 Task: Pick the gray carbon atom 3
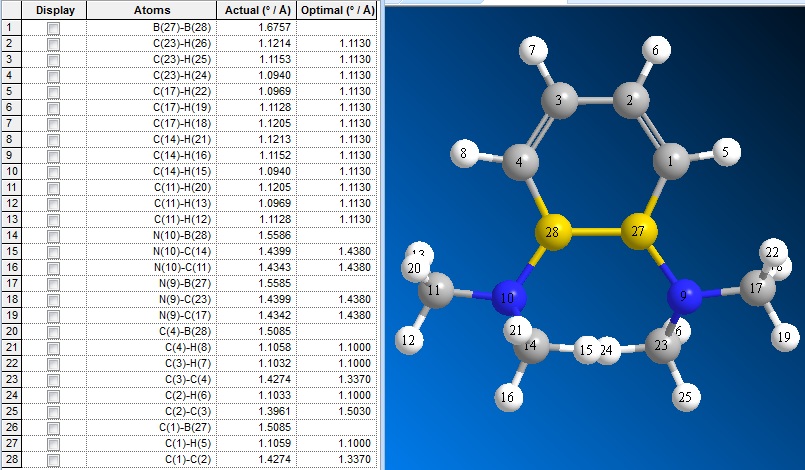click(x=558, y=101)
